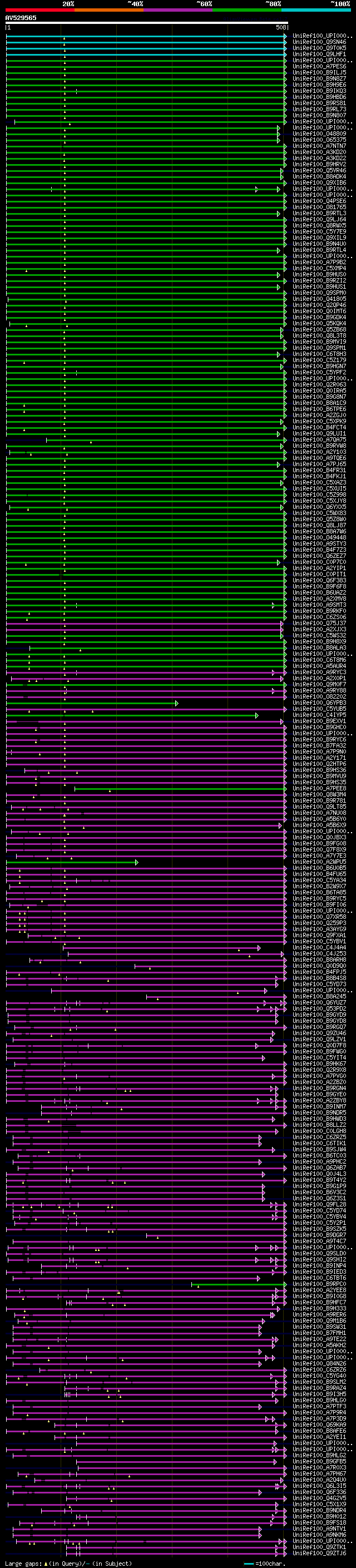Click the green ~80% identity legend bar
Screen dimensions: 356x1568
point(247,10)
